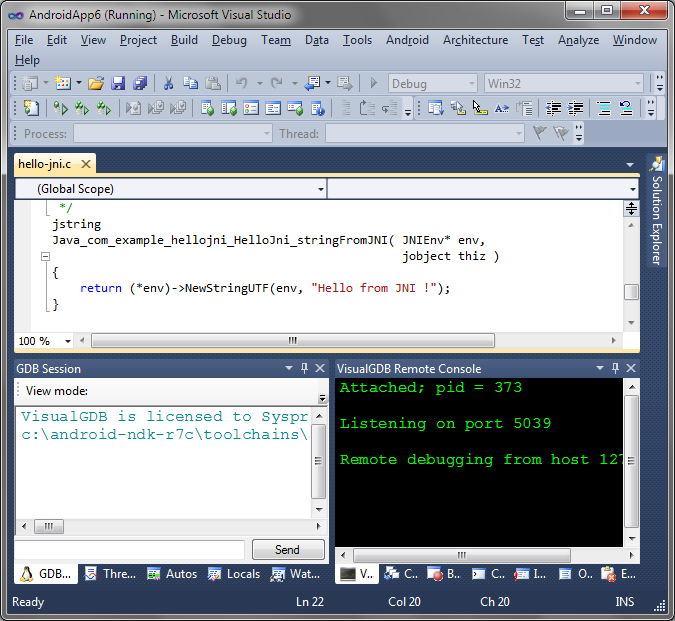Click the Save All icon
675x621 pixels.
coord(140,83)
